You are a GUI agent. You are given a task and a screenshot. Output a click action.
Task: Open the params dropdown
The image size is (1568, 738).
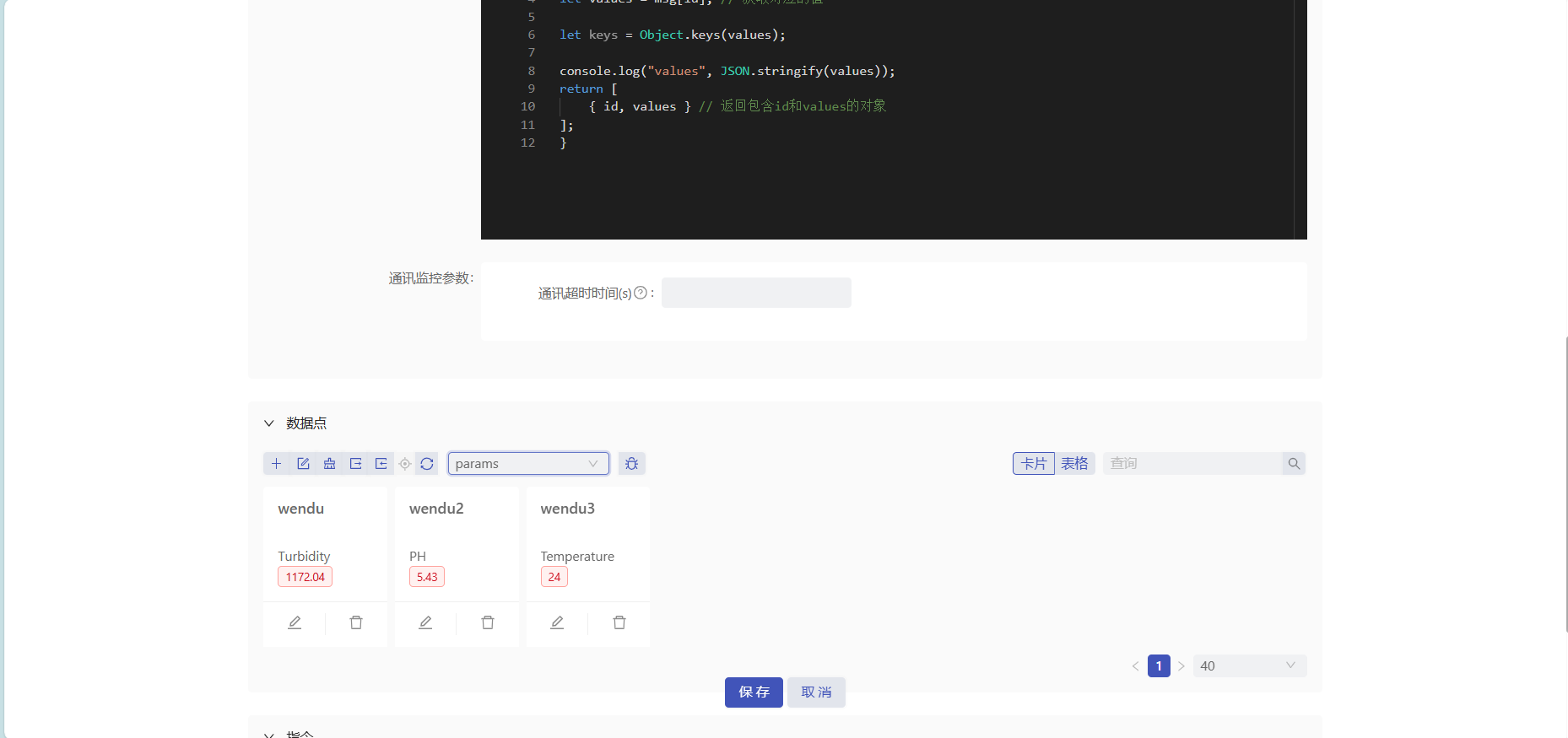point(527,464)
